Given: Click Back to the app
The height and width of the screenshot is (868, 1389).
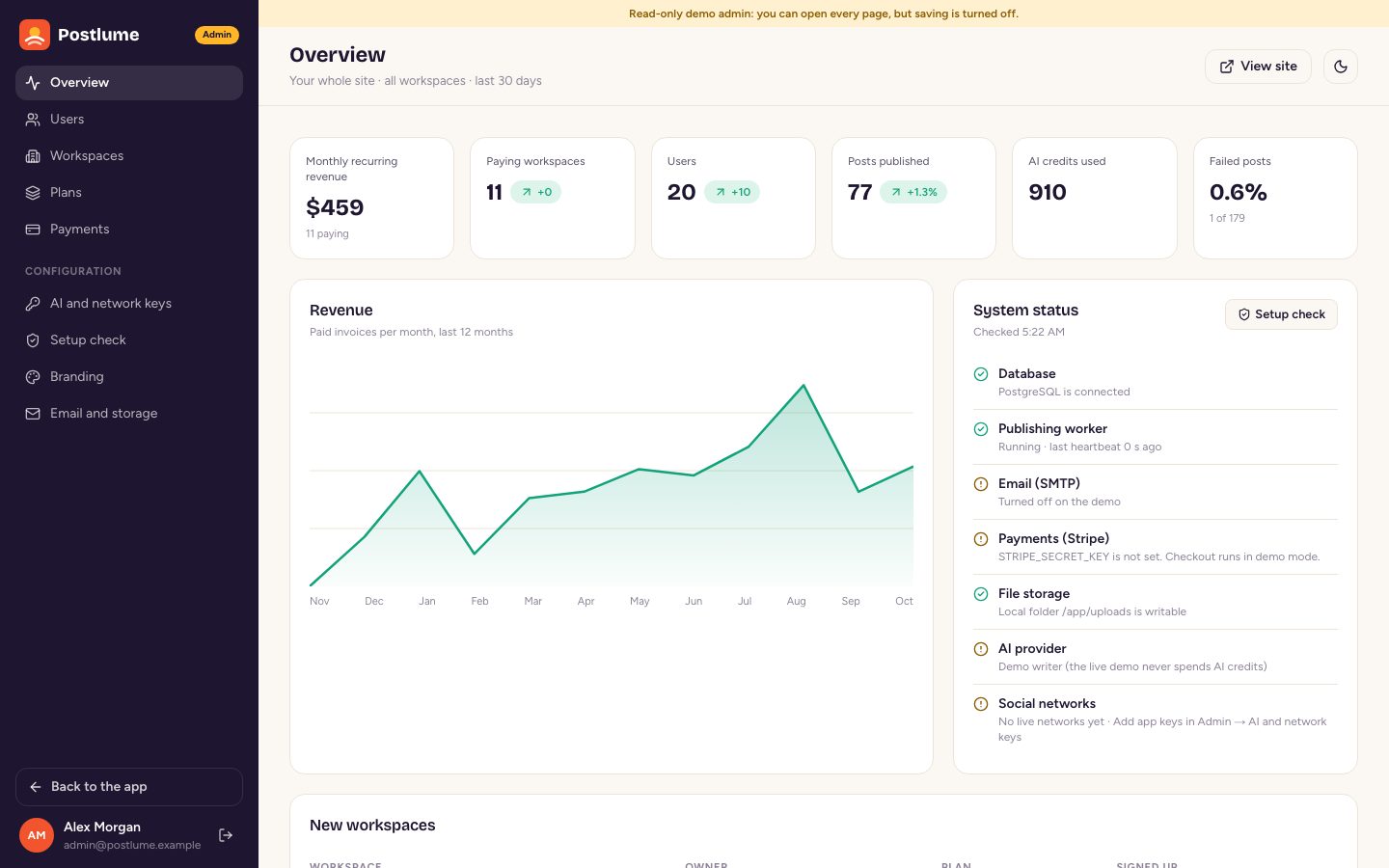Looking at the screenshot, I should 129,787.
